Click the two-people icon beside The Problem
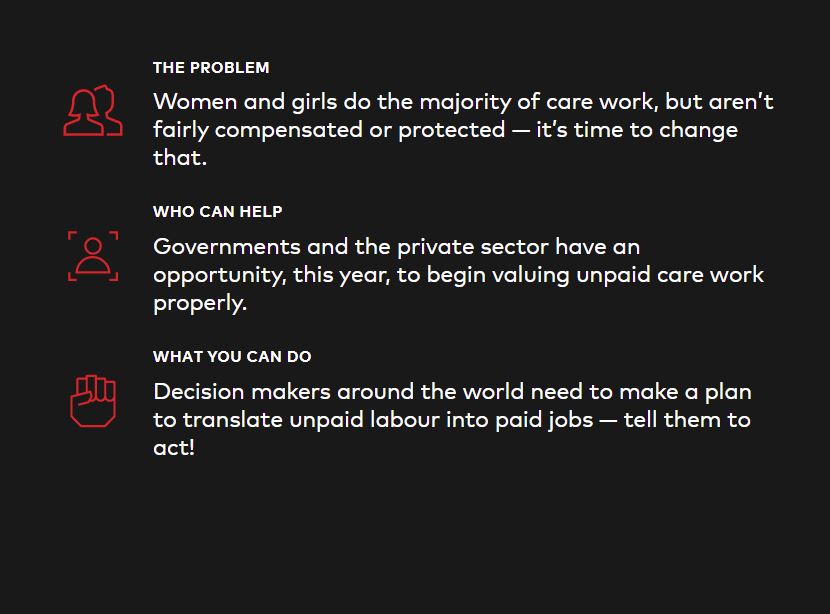Image resolution: width=830 pixels, height=614 pixels. click(x=93, y=111)
